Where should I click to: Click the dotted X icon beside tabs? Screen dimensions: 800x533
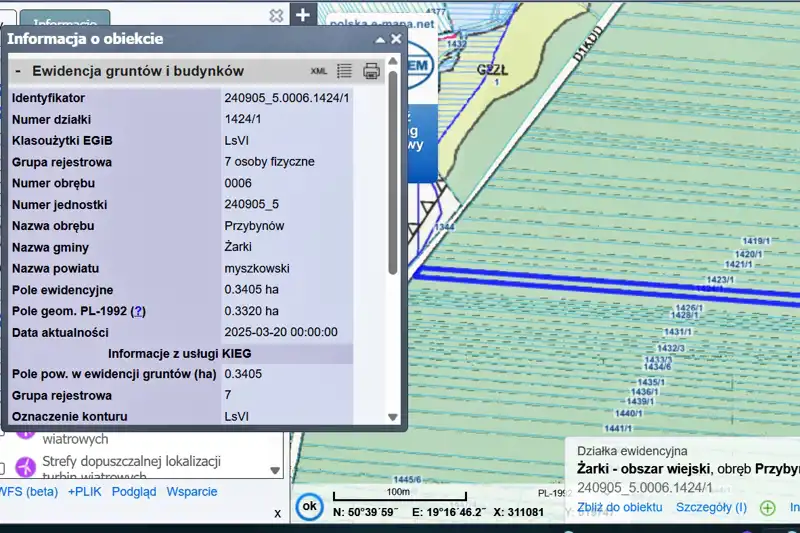point(276,16)
